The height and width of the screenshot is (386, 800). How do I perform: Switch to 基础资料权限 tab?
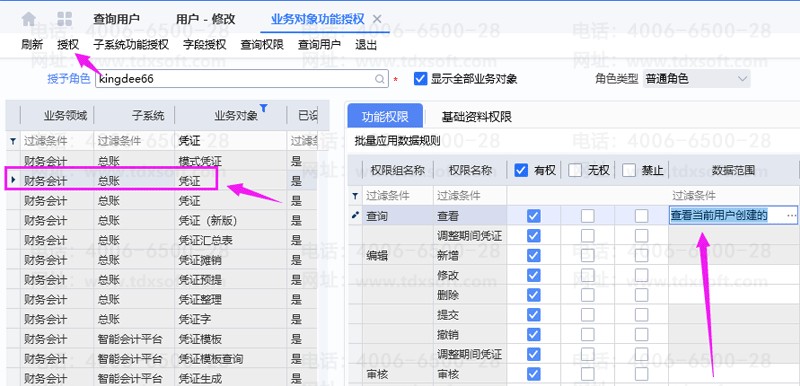[476, 117]
